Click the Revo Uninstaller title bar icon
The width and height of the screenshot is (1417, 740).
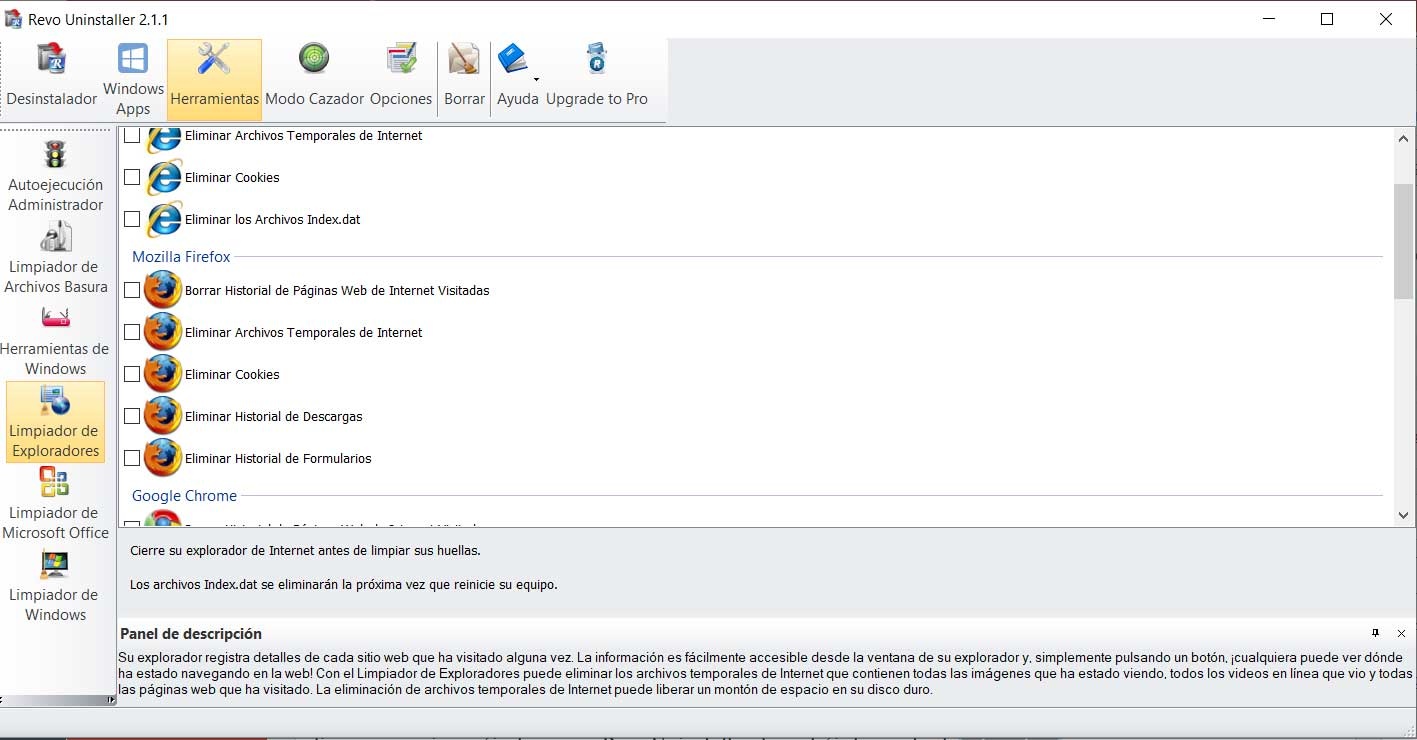14,19
